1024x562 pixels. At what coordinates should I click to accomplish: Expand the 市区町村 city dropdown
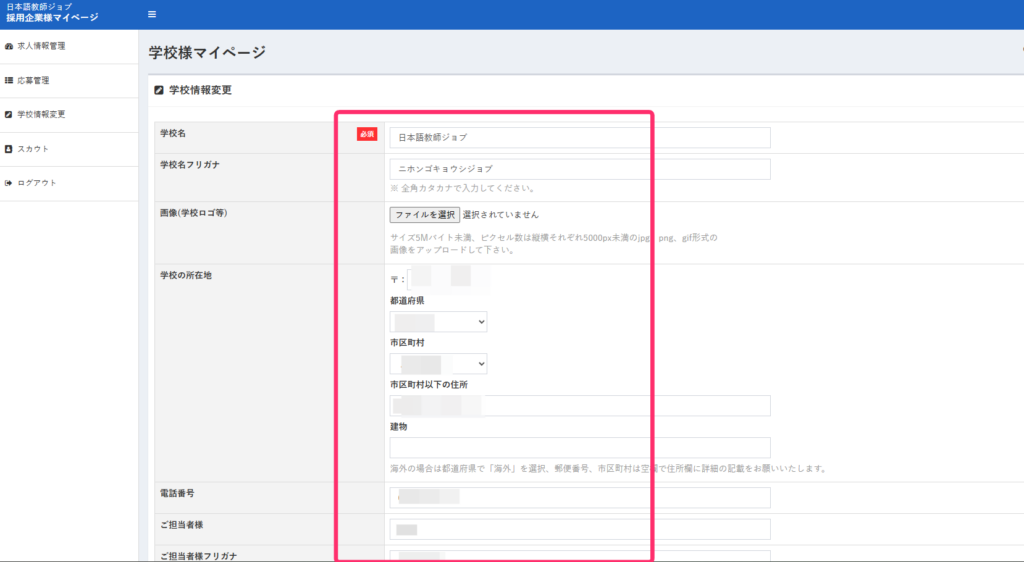pyautogui.click(x=438, y=364)
